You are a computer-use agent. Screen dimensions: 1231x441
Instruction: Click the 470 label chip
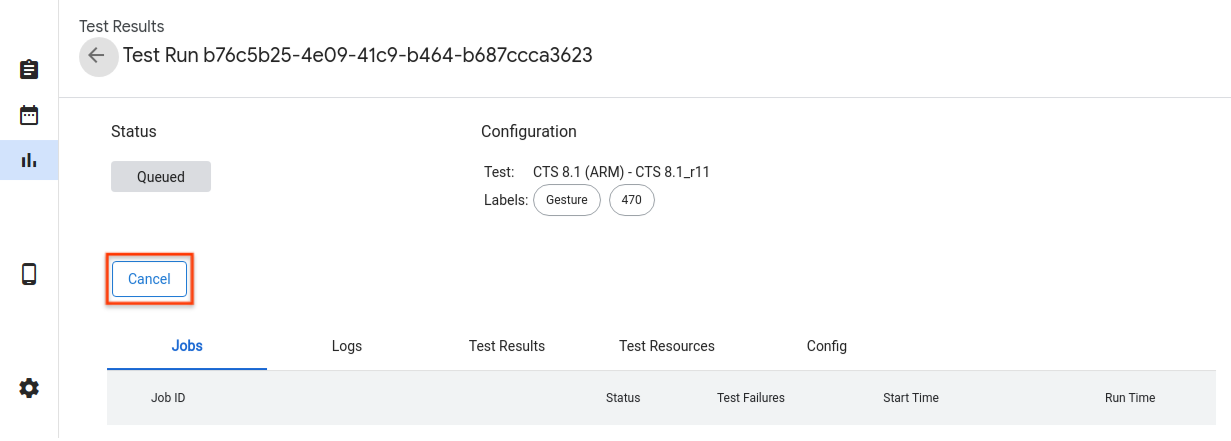[x=631, y=200]
